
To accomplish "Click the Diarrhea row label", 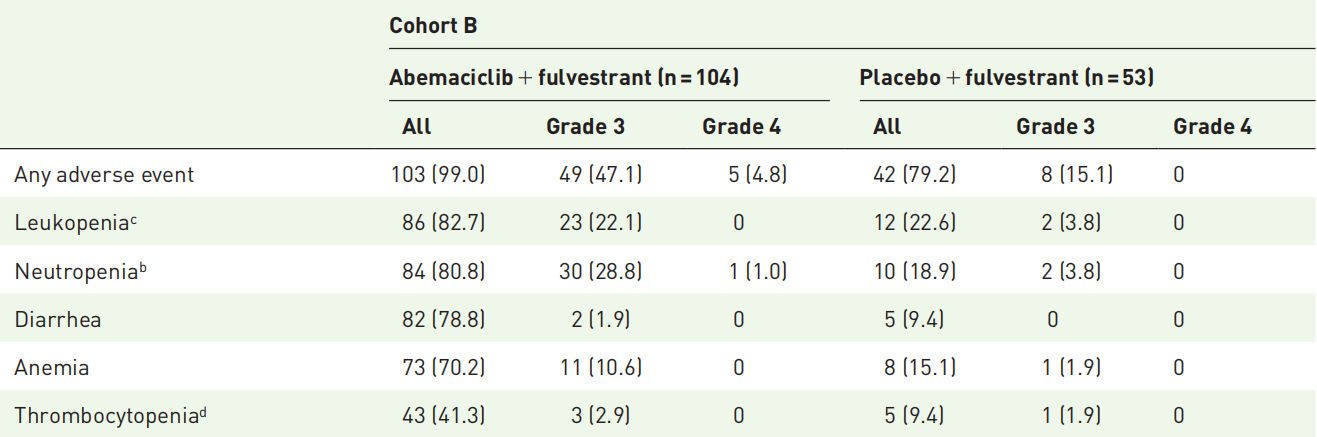I will click(58, 320).
